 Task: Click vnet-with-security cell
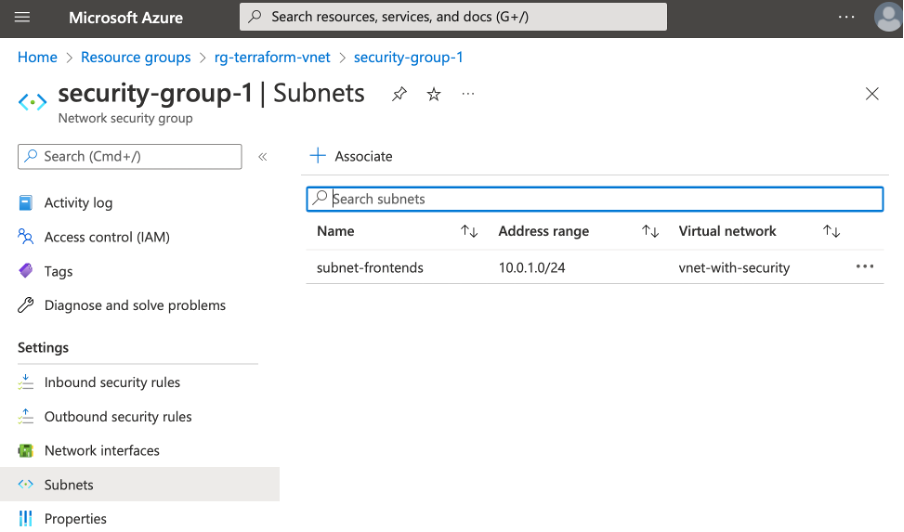pyautogui.click(x=734, y=267)
